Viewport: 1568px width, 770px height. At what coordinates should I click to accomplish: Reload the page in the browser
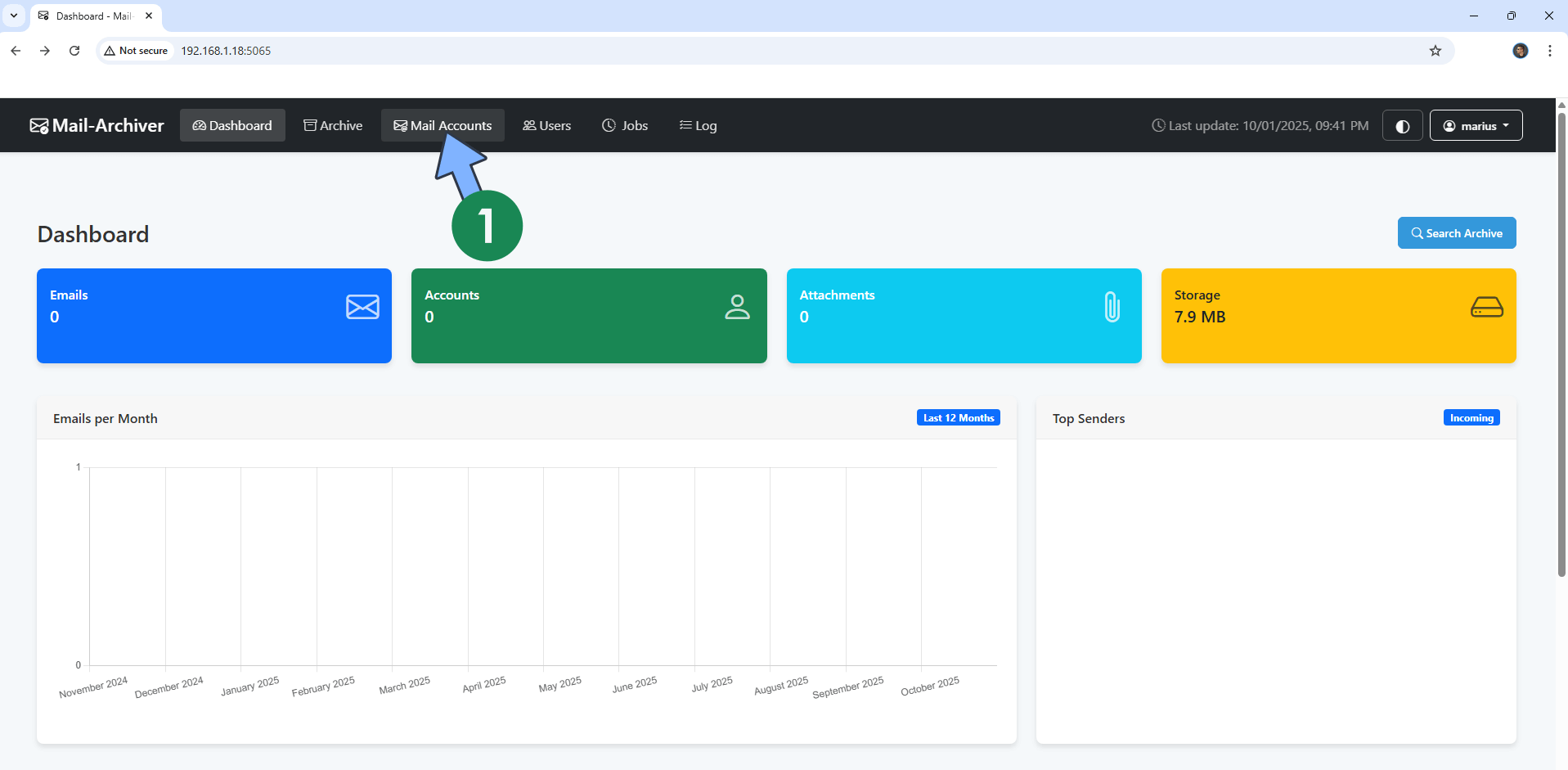tap(74, 51)
